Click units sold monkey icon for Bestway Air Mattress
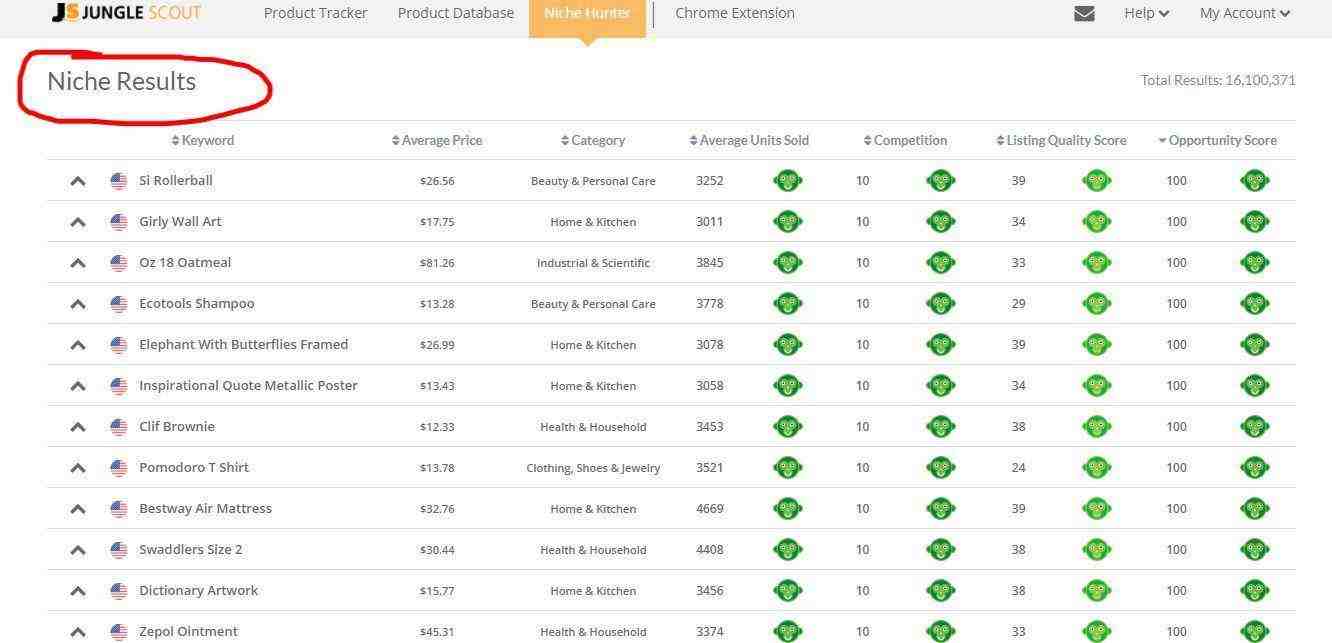This screenshot has height=643, width=1332. [788, 509]
